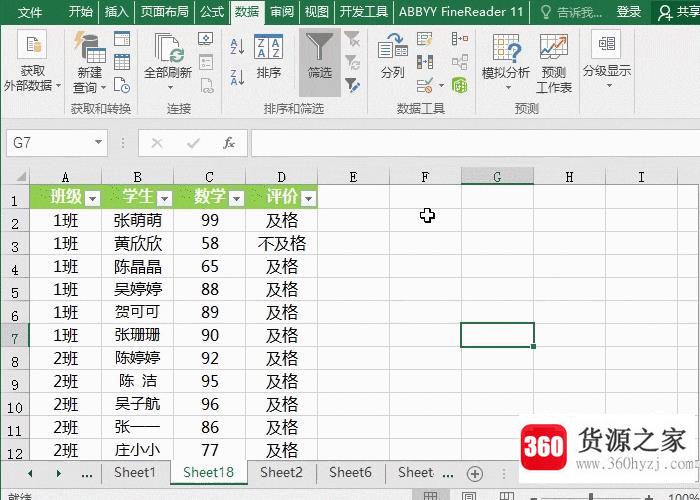
Task: Expand the 分级显示 dropdown arrow
Action: tap(609, 85)
